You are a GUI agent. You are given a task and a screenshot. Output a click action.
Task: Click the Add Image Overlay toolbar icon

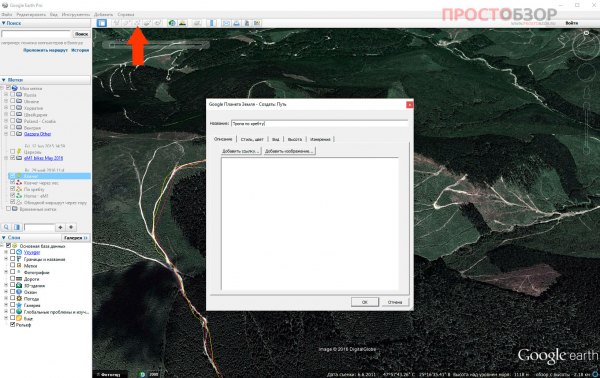click(x=147, y=23)
